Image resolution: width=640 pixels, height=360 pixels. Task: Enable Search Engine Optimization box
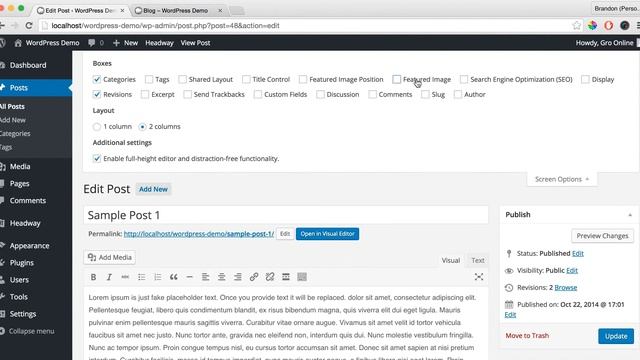[x=464, y=79]
